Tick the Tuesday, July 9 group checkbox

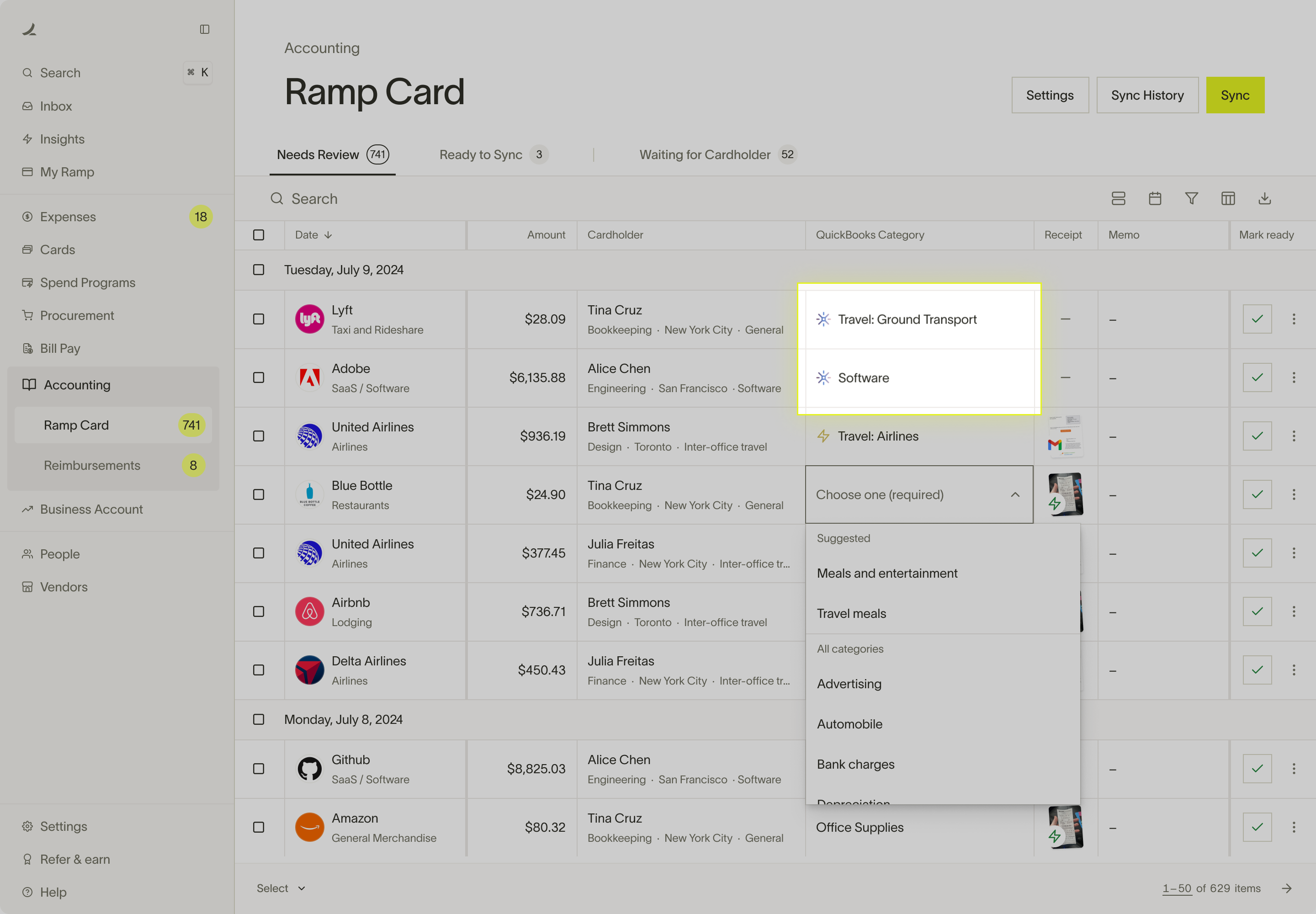pyautogui.click(x=259, y=270)
